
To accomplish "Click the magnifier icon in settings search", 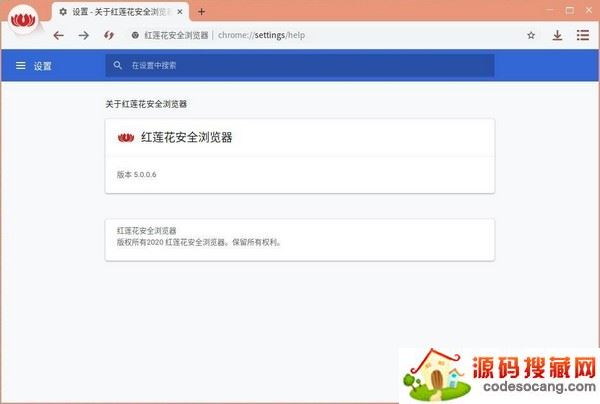I will click(x=117, y=65).
